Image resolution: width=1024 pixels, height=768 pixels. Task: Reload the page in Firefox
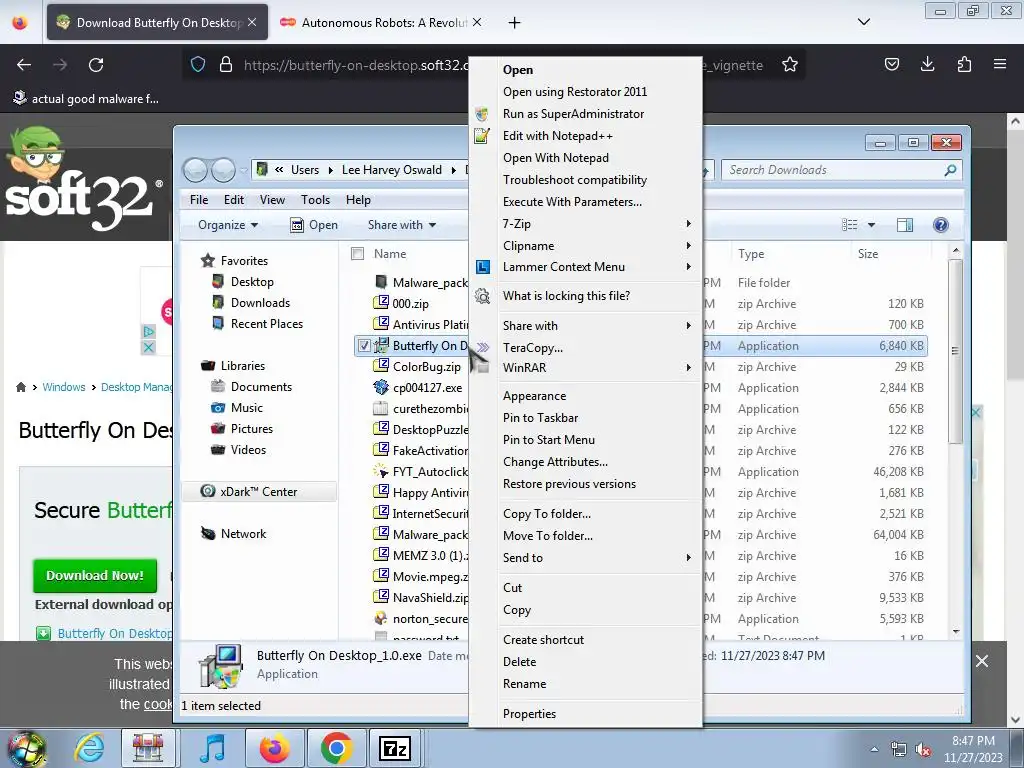pos(96,65)
